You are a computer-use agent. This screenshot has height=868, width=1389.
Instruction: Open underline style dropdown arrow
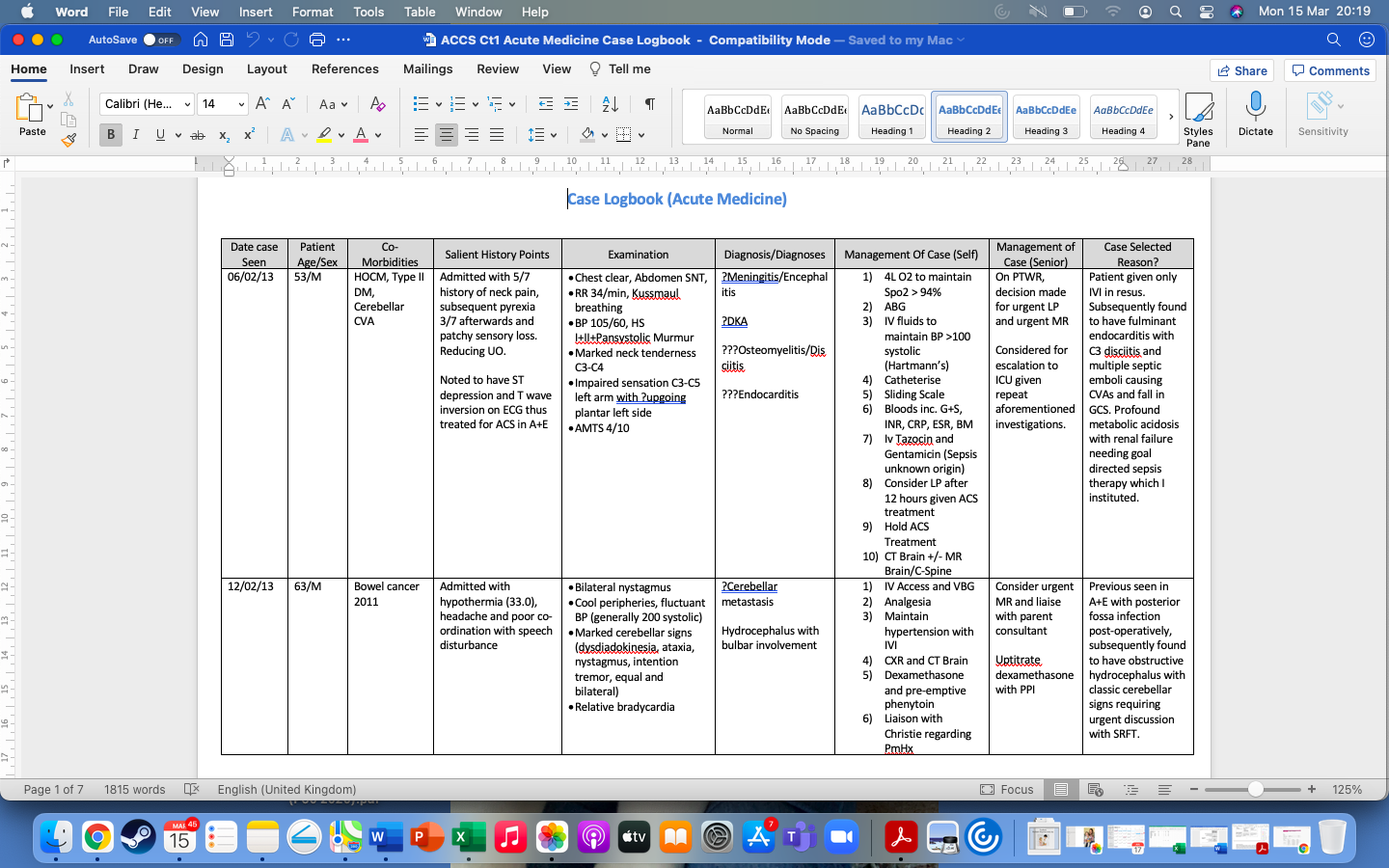178,135
